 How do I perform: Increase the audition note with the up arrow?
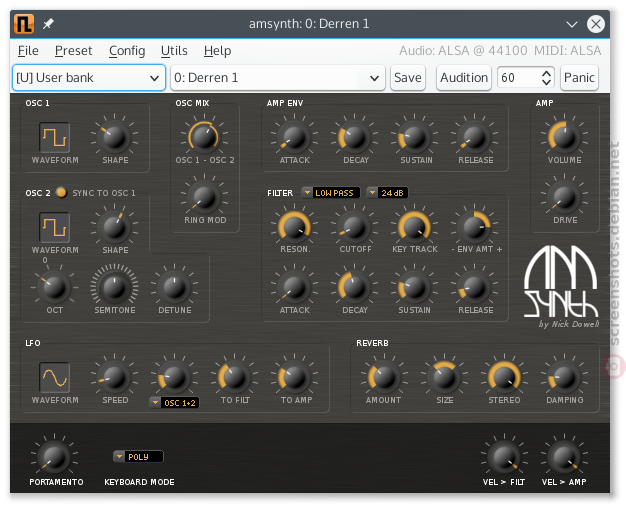[x=547, y=73]
